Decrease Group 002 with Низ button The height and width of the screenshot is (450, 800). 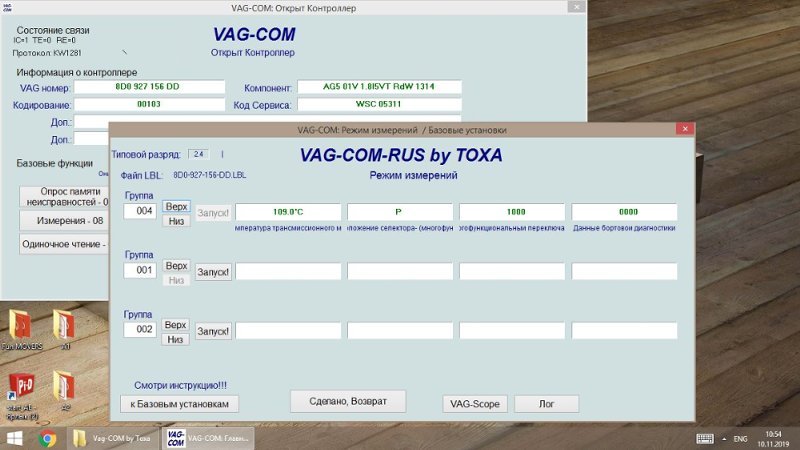coord(176,339)
